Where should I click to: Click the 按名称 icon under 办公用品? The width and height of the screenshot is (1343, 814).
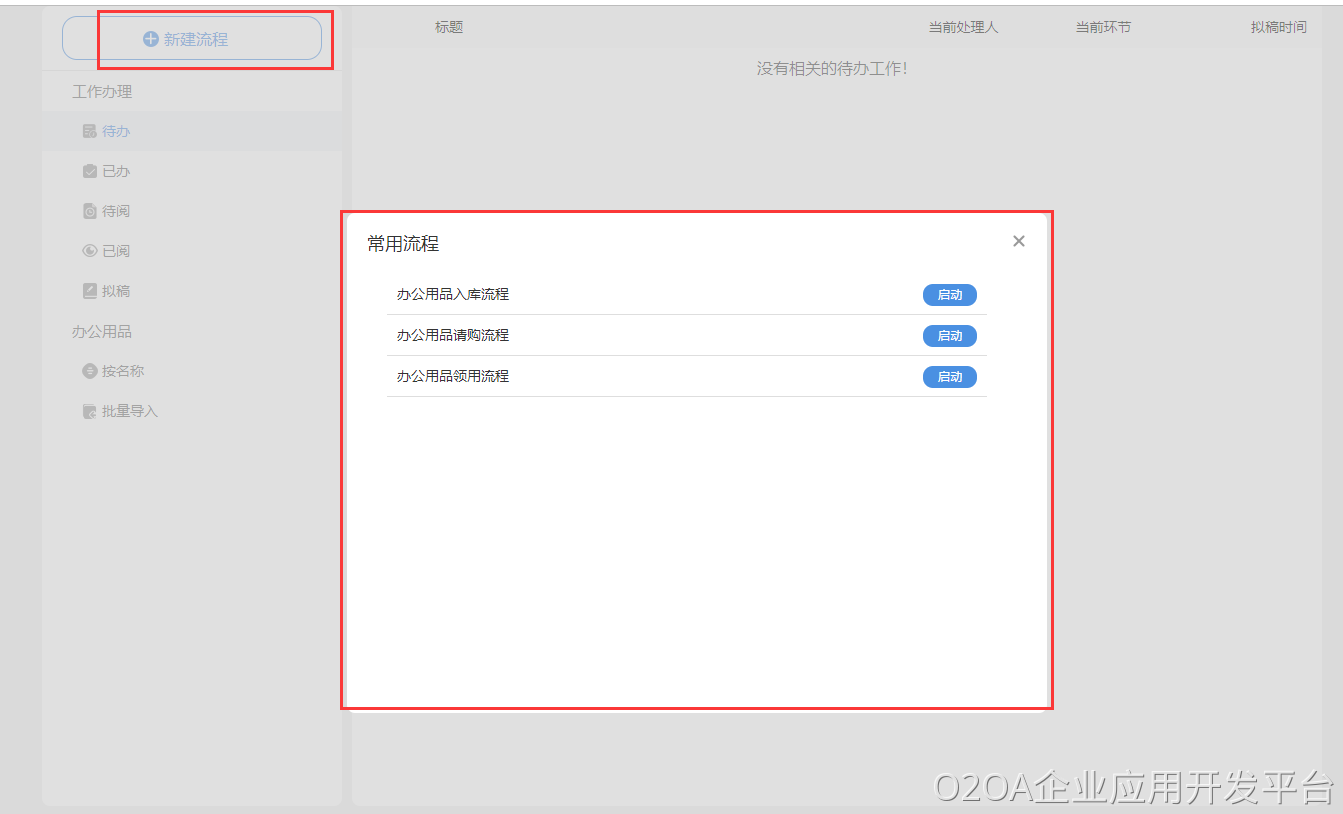[x=89, y=371]
